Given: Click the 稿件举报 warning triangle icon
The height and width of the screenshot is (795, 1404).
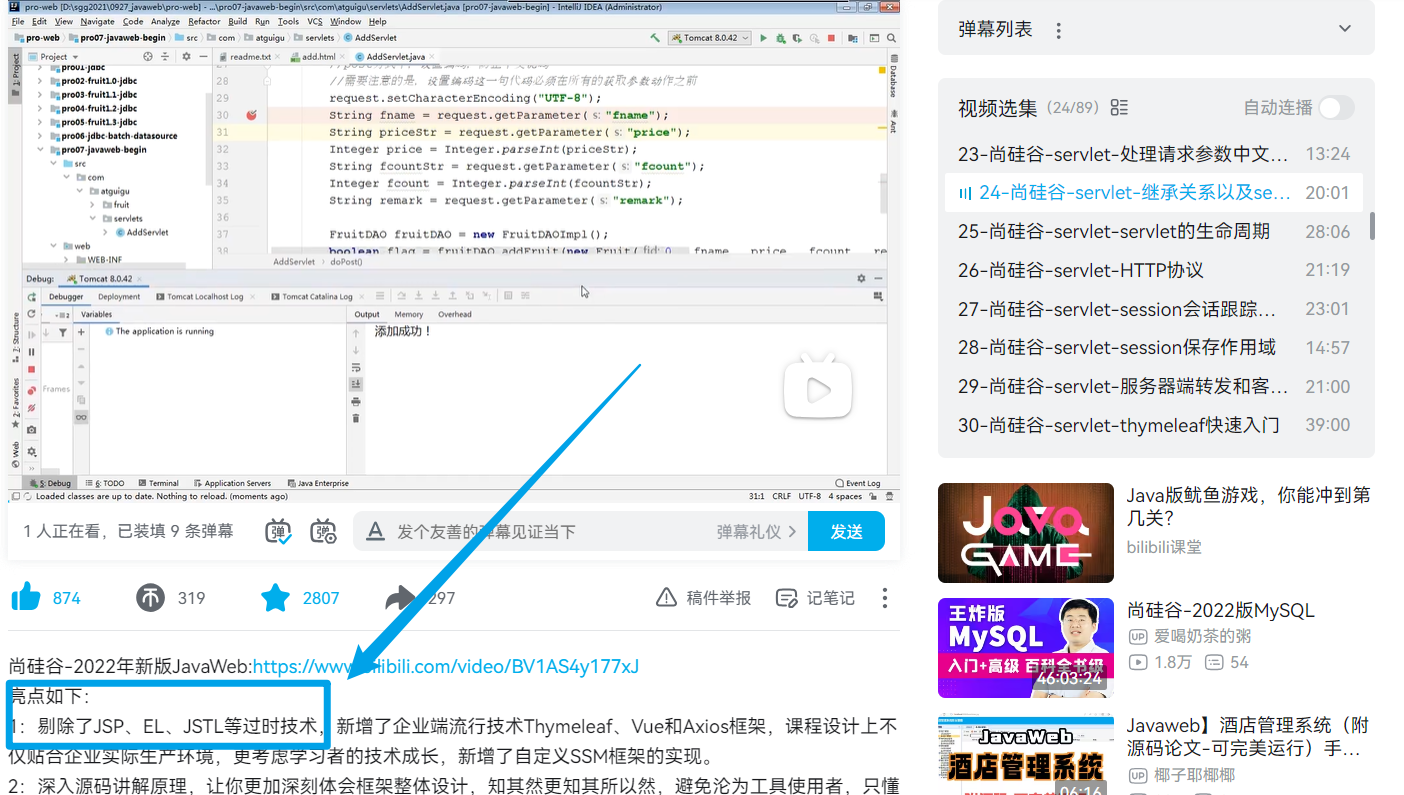Looking at the screenshot, I should pos(666,598).
